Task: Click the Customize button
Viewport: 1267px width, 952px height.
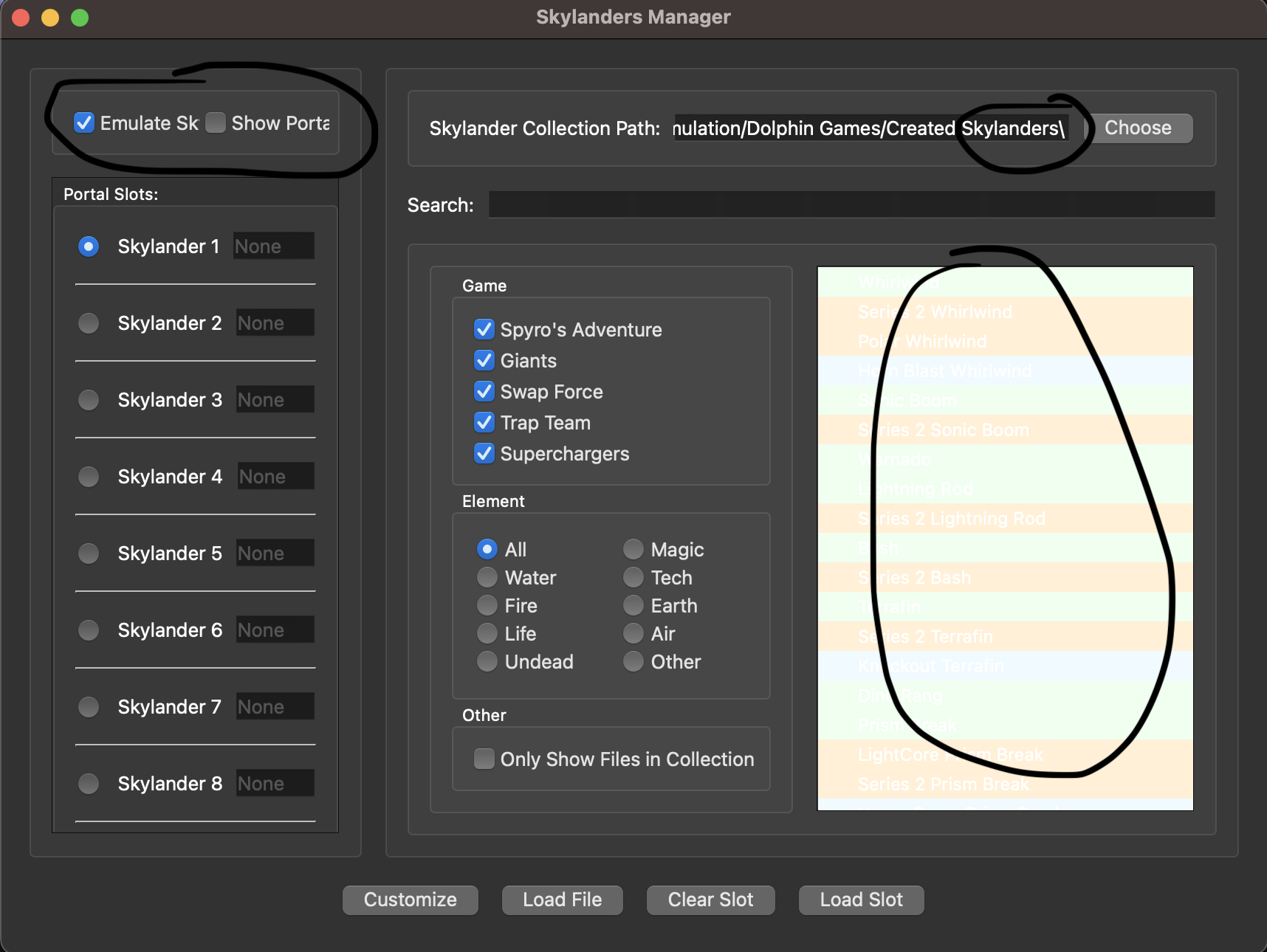Action: coord(411,900)
